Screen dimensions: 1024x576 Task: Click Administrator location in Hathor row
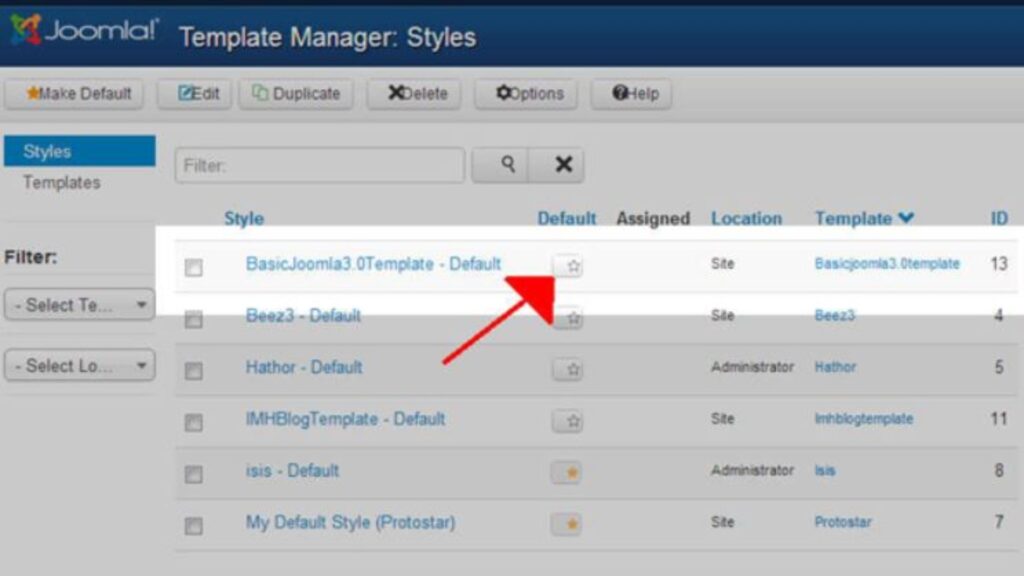pos(752,367)
